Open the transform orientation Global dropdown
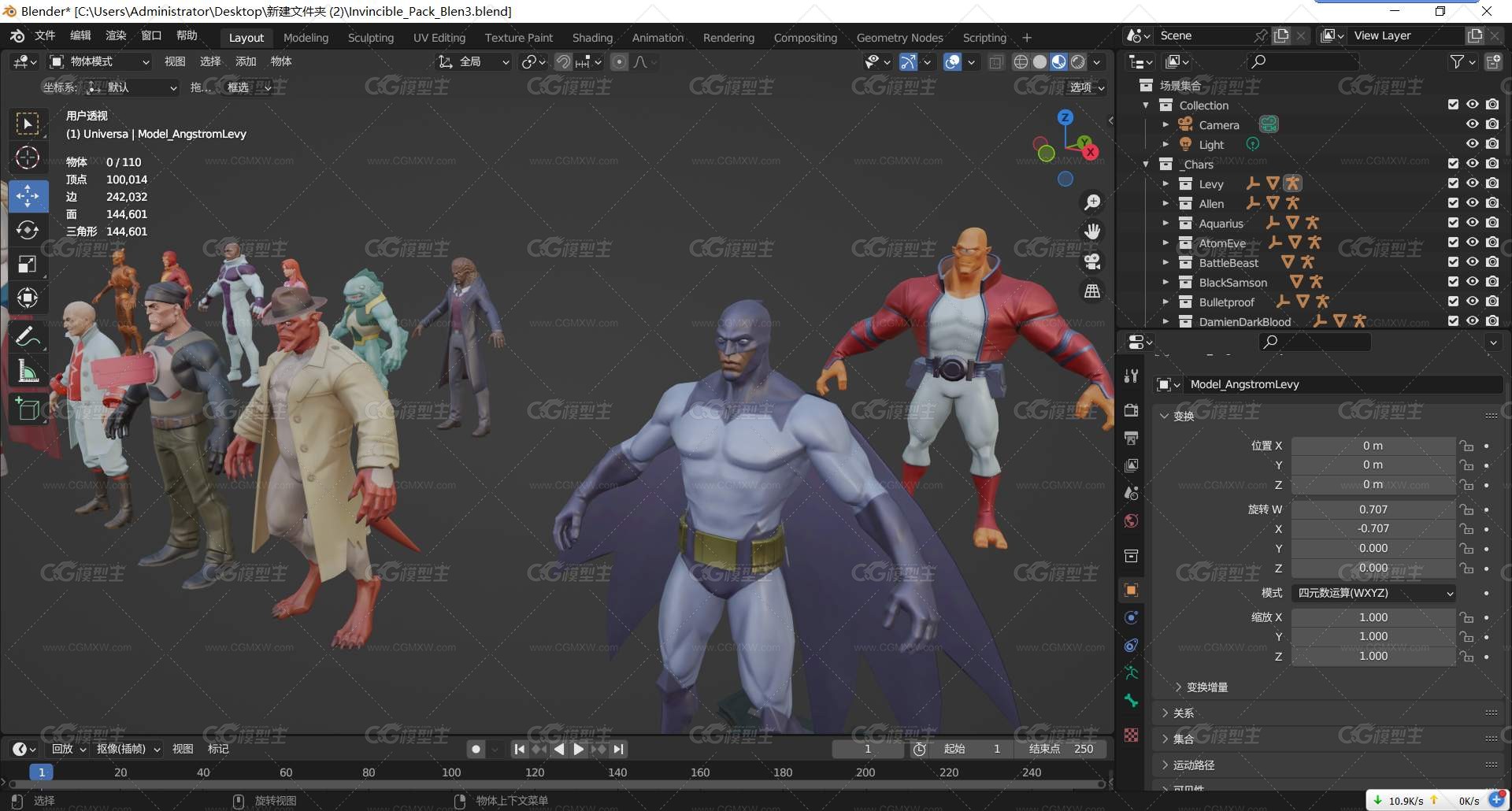 [x=475, y=61]
